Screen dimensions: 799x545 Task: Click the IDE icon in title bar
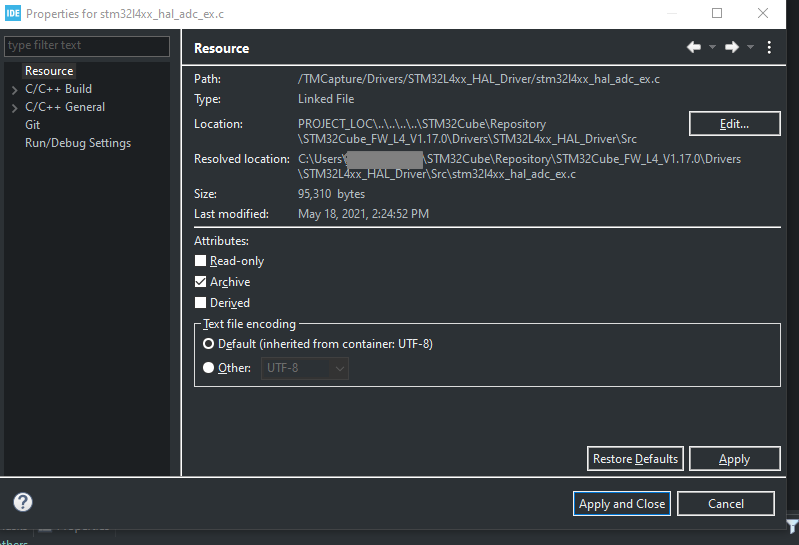[13, 13]
